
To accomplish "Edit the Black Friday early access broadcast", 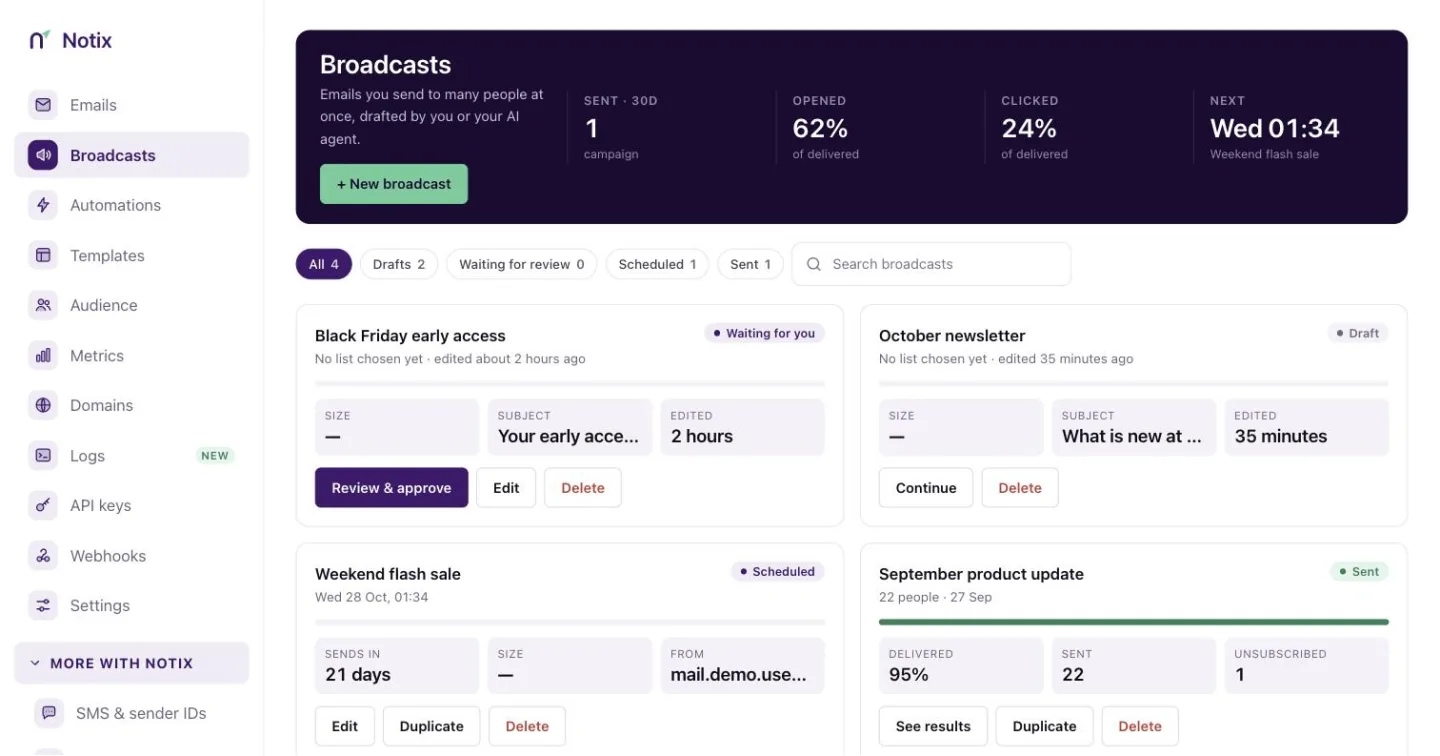I will pyautogui.click(x=506, y=488).
